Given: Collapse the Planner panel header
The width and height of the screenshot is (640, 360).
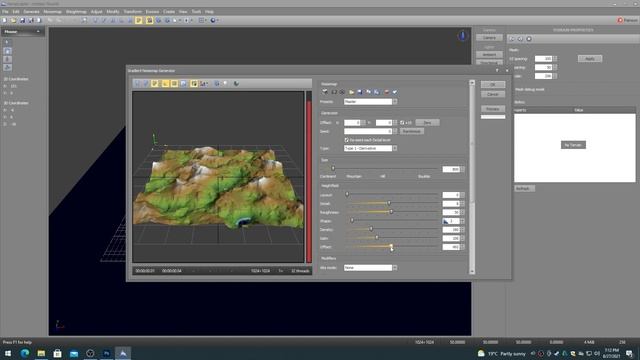Looking at the screenshot, I should [38, 31].
